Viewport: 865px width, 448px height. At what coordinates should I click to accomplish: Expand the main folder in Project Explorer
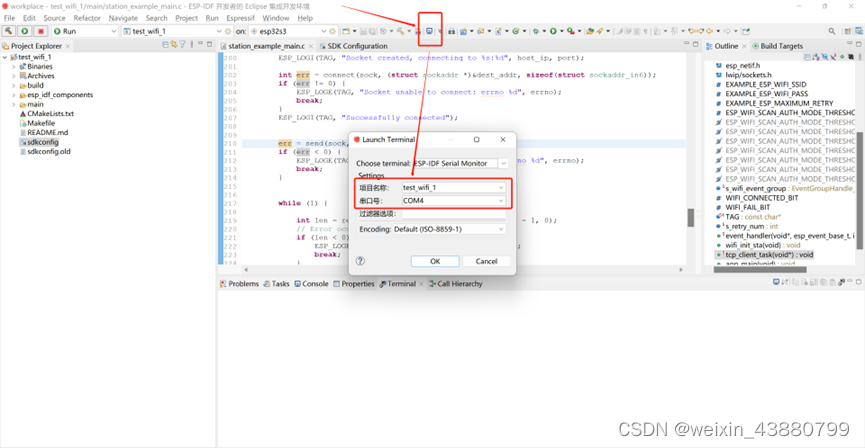click(x=14, y=104)
